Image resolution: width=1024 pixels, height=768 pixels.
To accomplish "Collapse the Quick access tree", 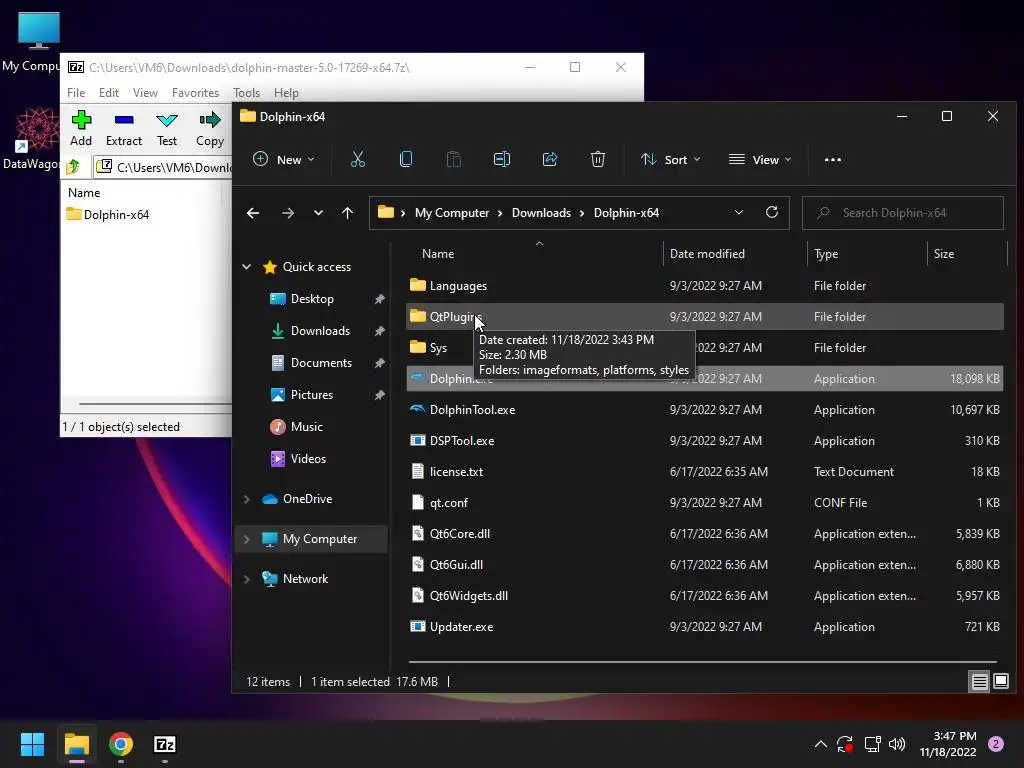I will 247,266.
